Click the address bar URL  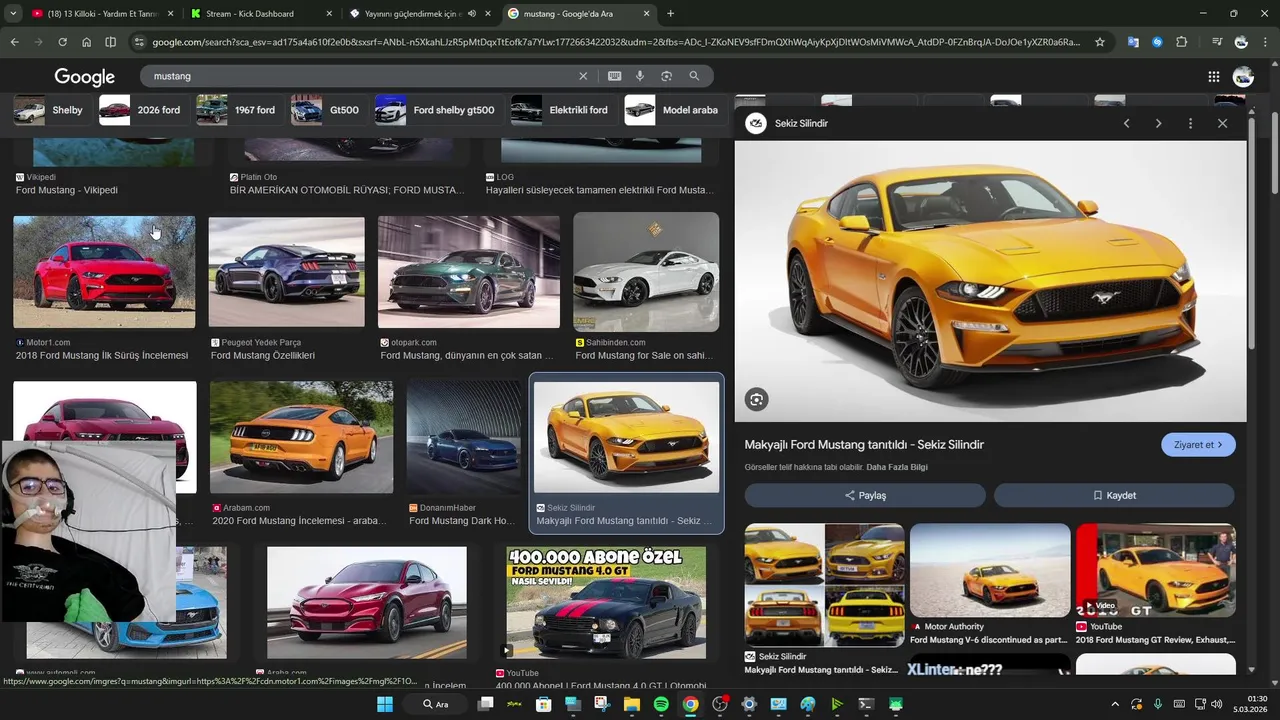(615, 42)
